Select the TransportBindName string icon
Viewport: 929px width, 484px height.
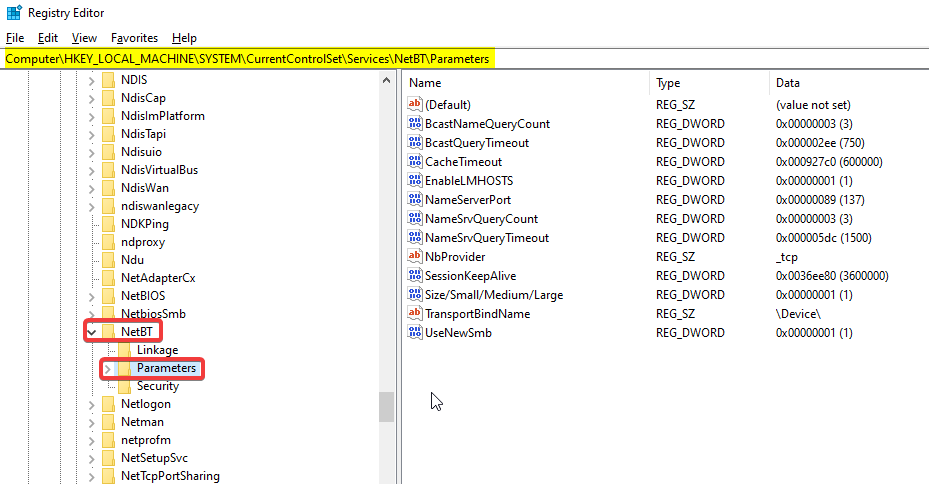coord(415,313)
